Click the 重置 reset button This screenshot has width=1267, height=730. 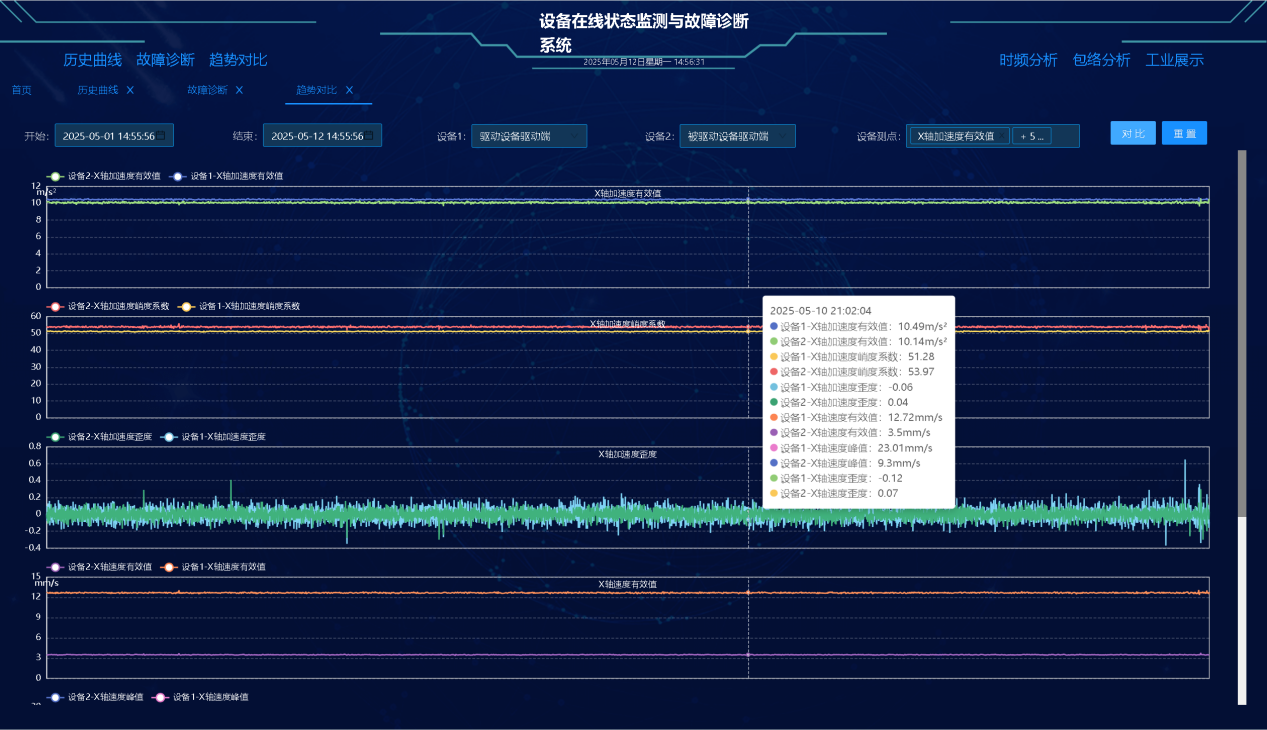coord(1184,132)
